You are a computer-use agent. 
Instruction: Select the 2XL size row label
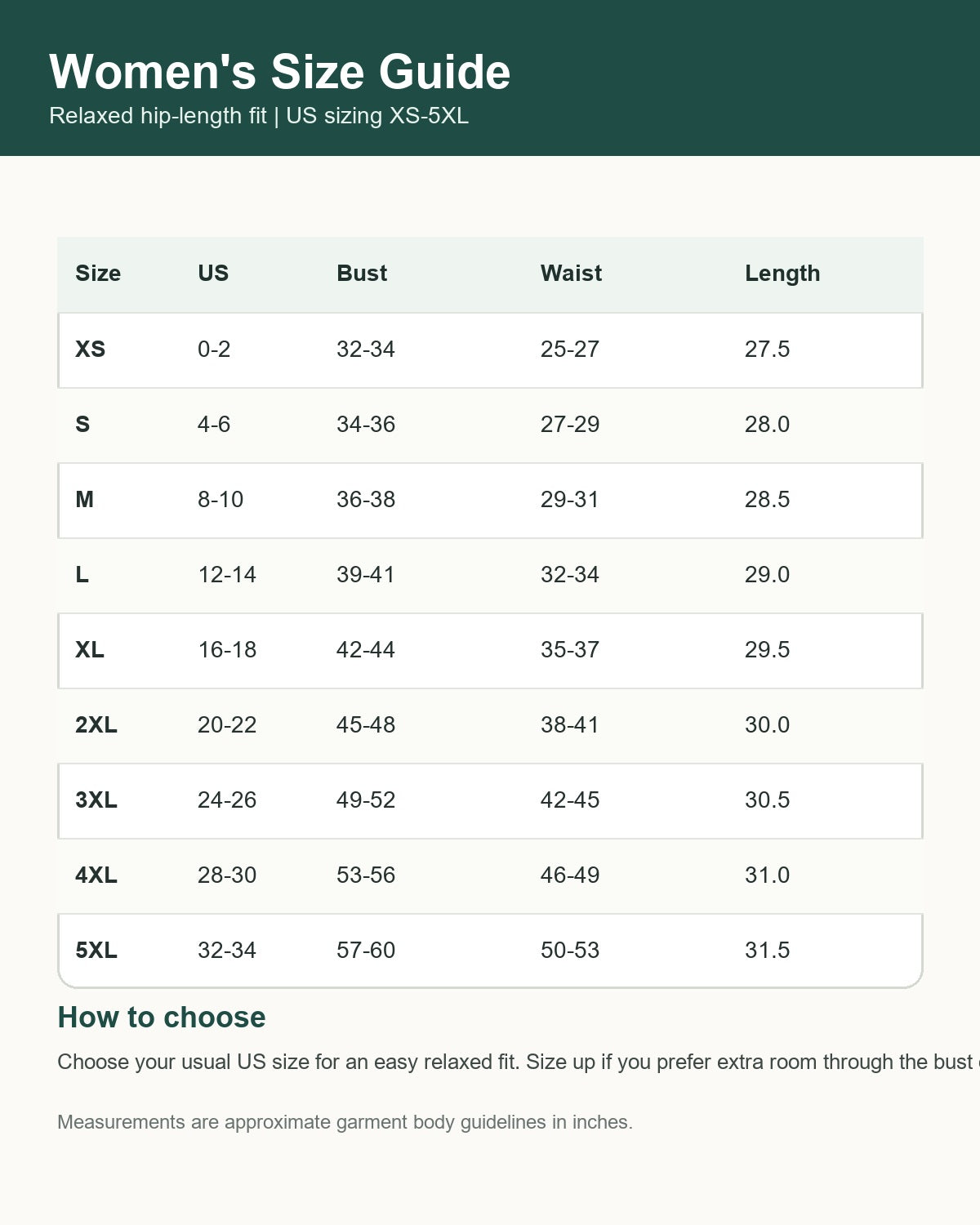[x=96, y=725]
